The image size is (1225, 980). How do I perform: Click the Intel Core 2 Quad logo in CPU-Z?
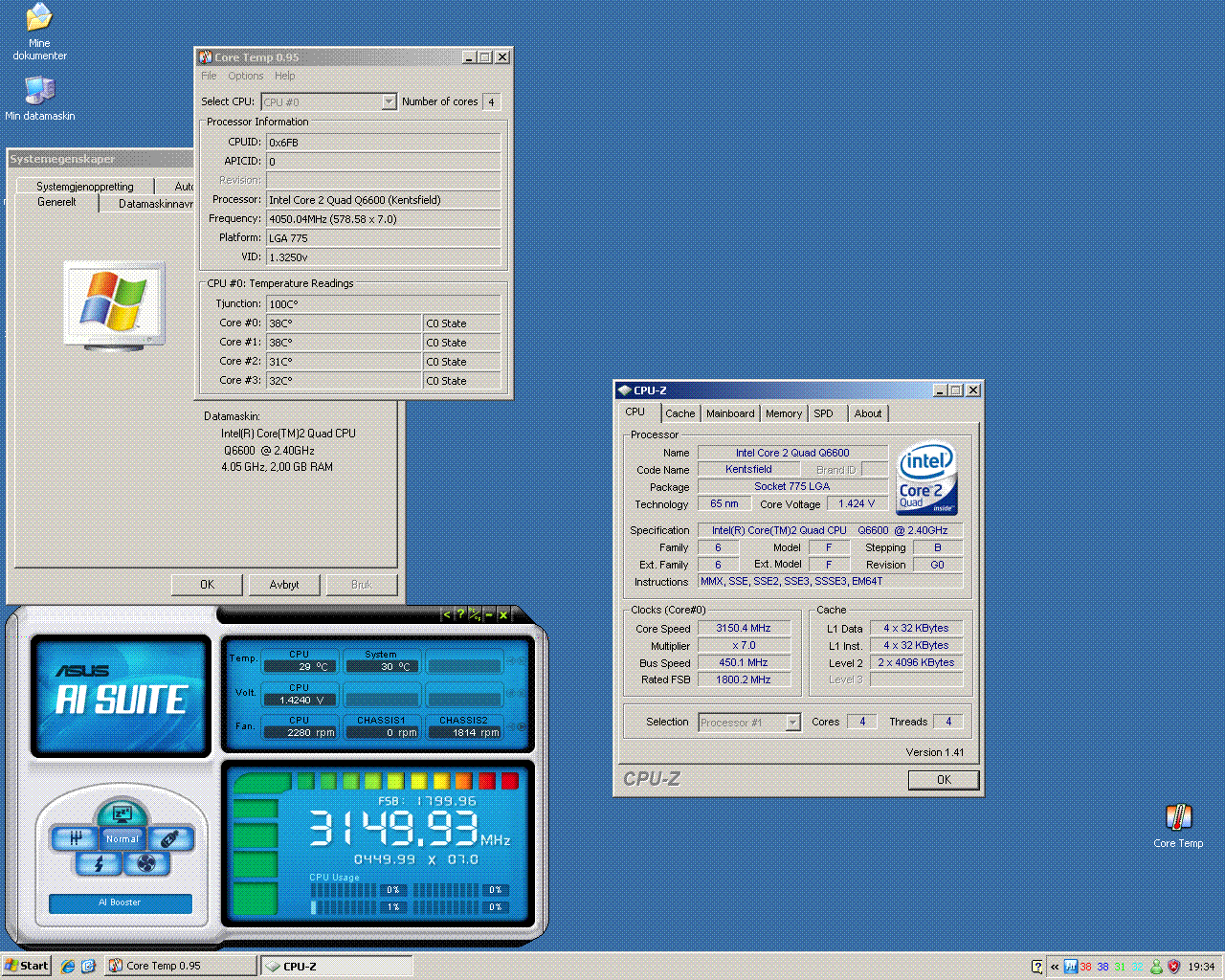pyautogui.click(x=926, y=479)
